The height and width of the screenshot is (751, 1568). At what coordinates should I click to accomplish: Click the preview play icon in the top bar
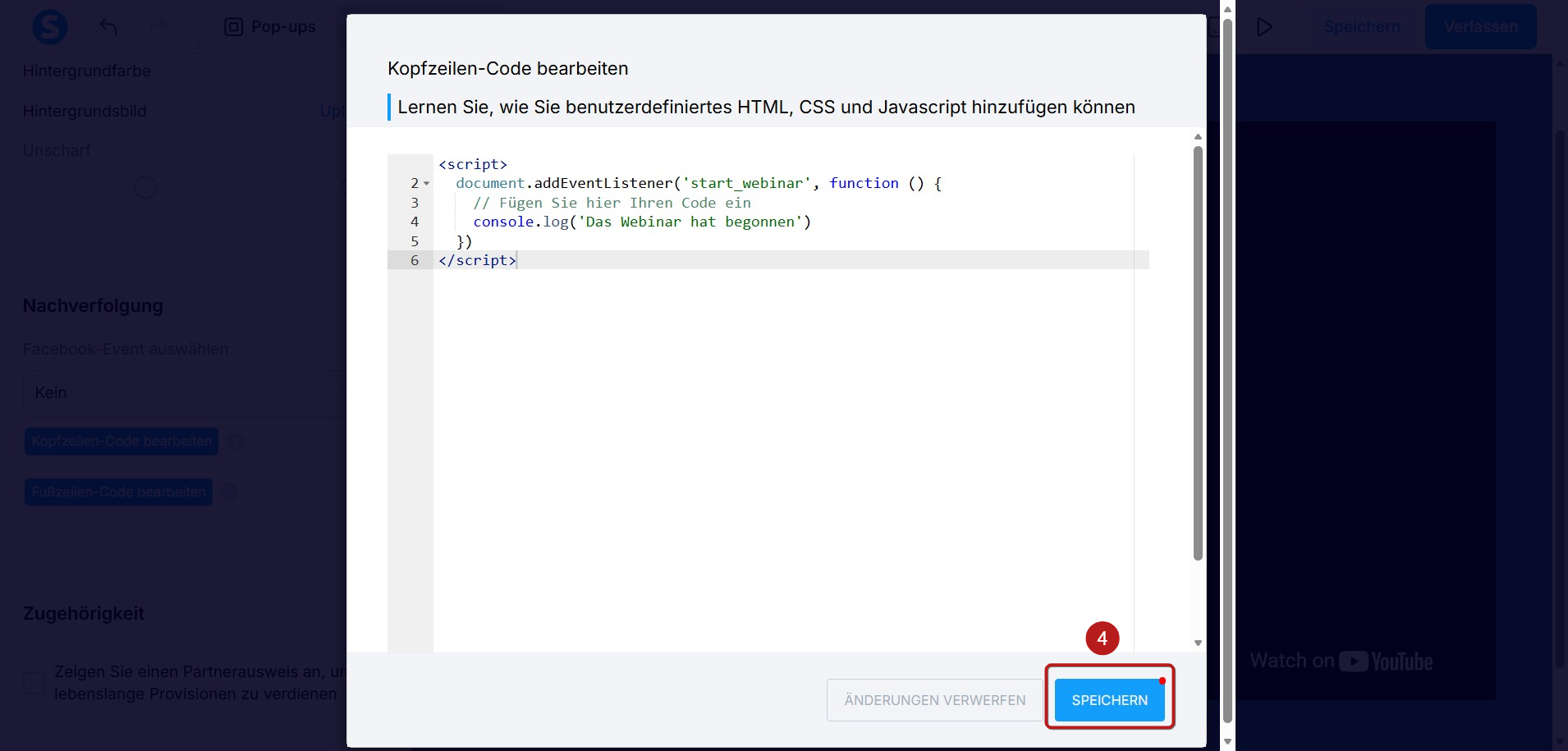1264,27
